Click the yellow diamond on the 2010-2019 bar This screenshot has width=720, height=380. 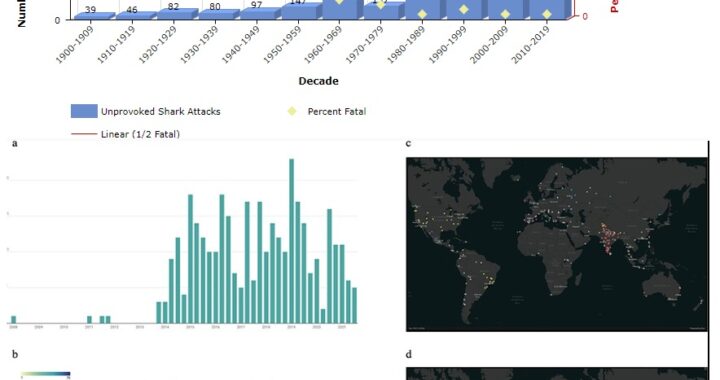tap(546, 15)
